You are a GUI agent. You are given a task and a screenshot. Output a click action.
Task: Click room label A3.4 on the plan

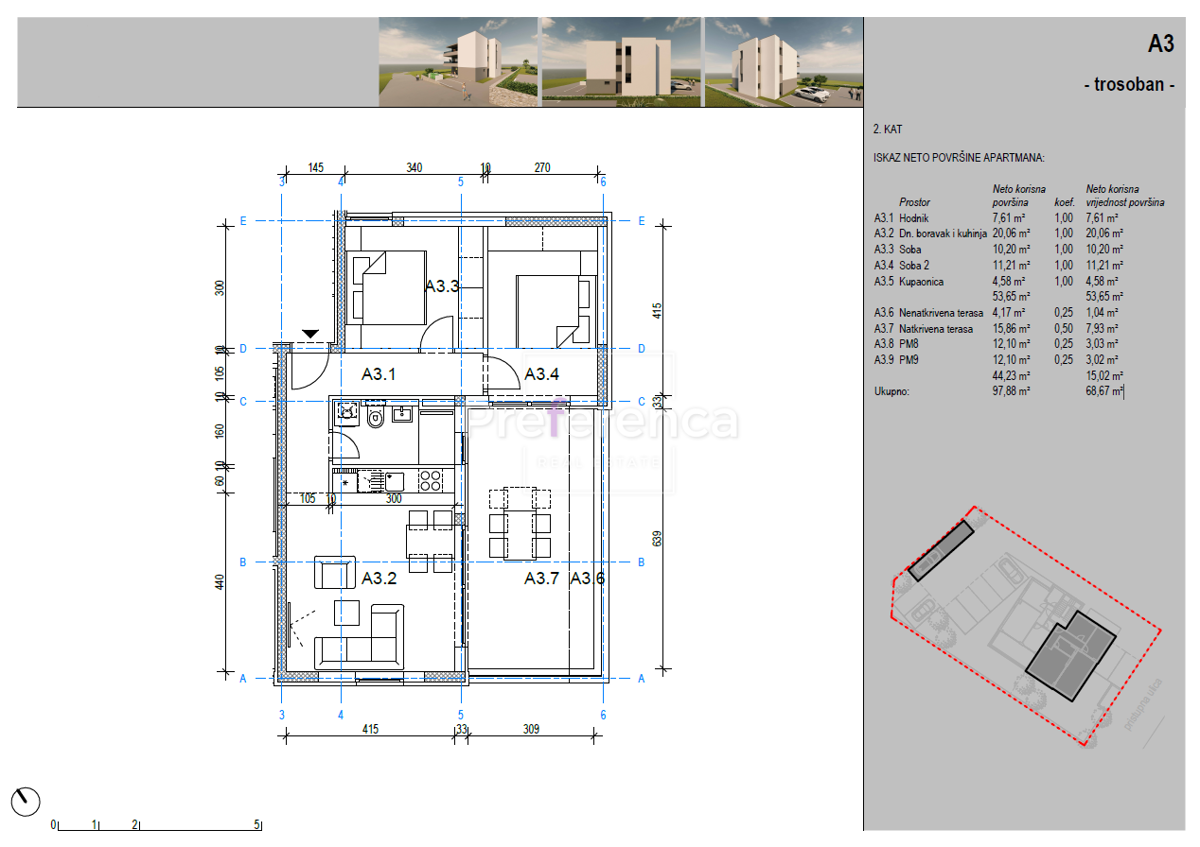coord(542,375)
